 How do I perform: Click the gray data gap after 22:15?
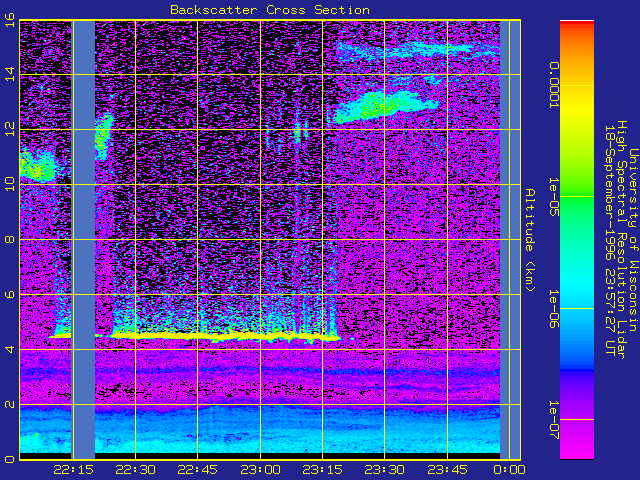[x=84, y=240]
